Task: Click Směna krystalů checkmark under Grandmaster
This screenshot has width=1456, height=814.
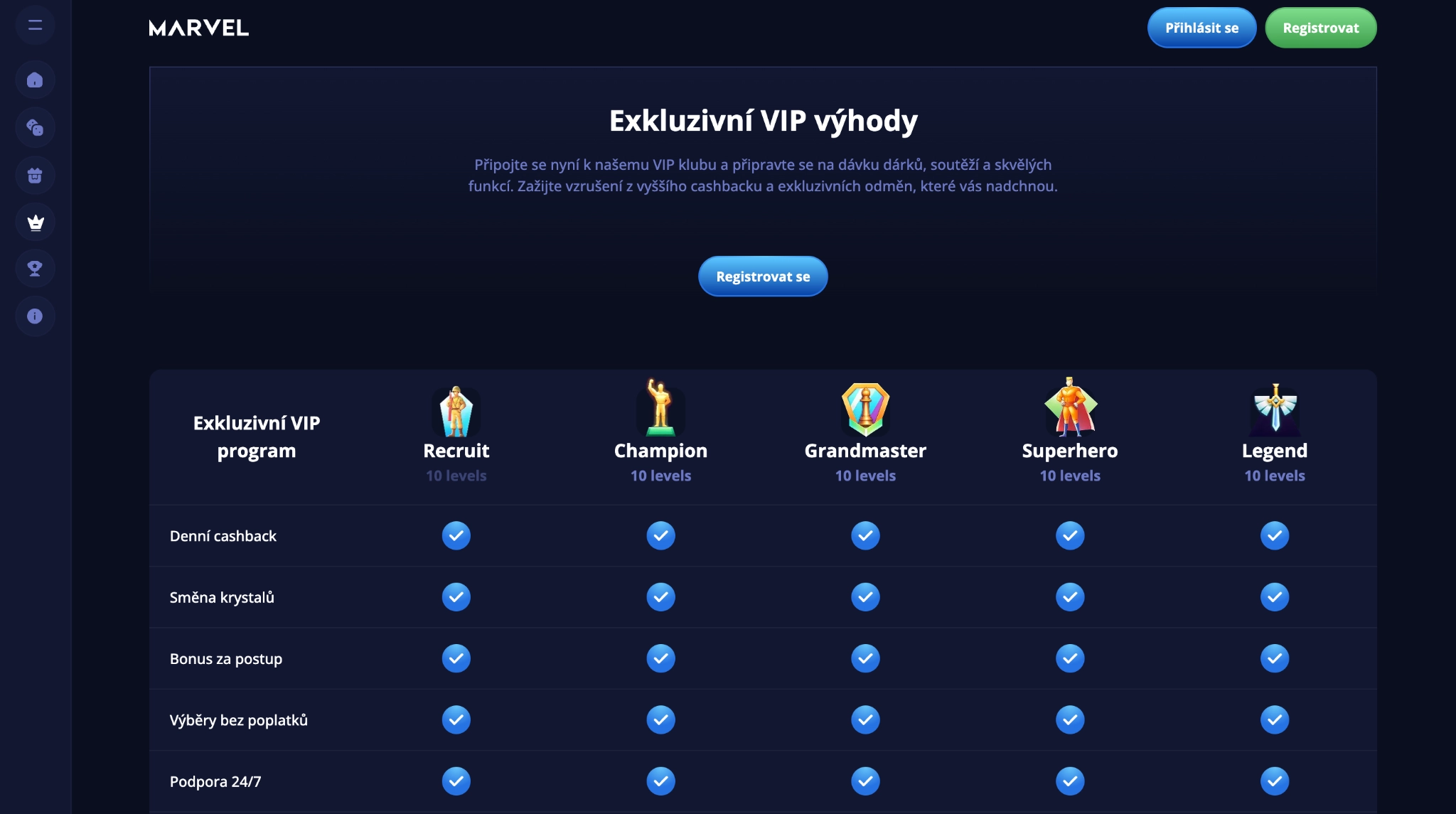Action: click(865, 597)
